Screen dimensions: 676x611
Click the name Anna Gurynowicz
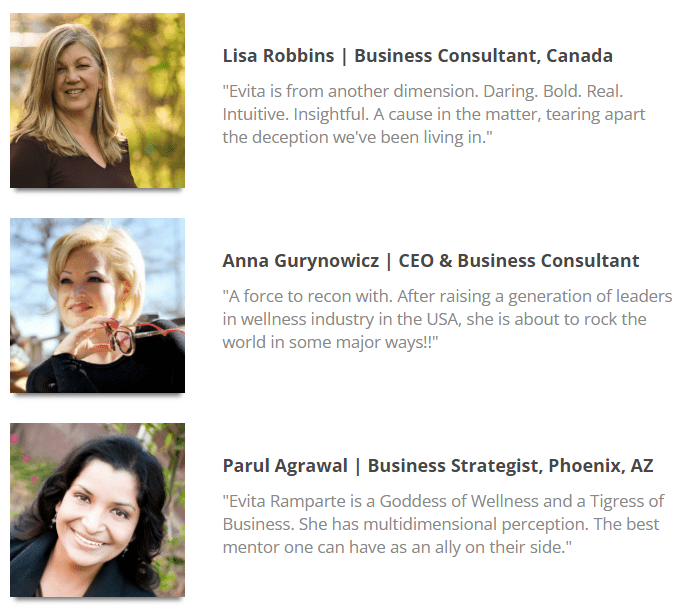tap(300, 261)
